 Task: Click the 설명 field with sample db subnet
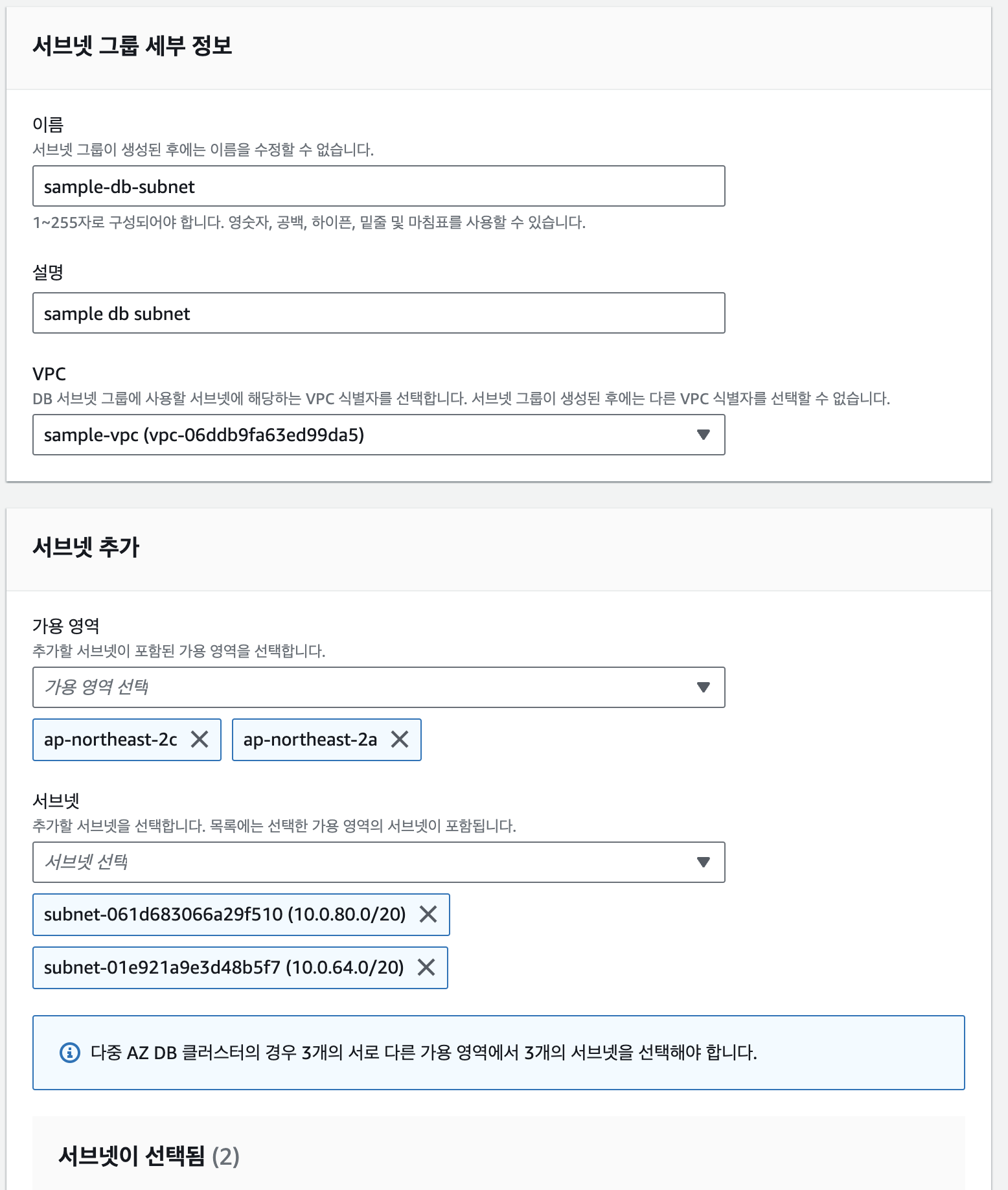click(x=378, y=314)
